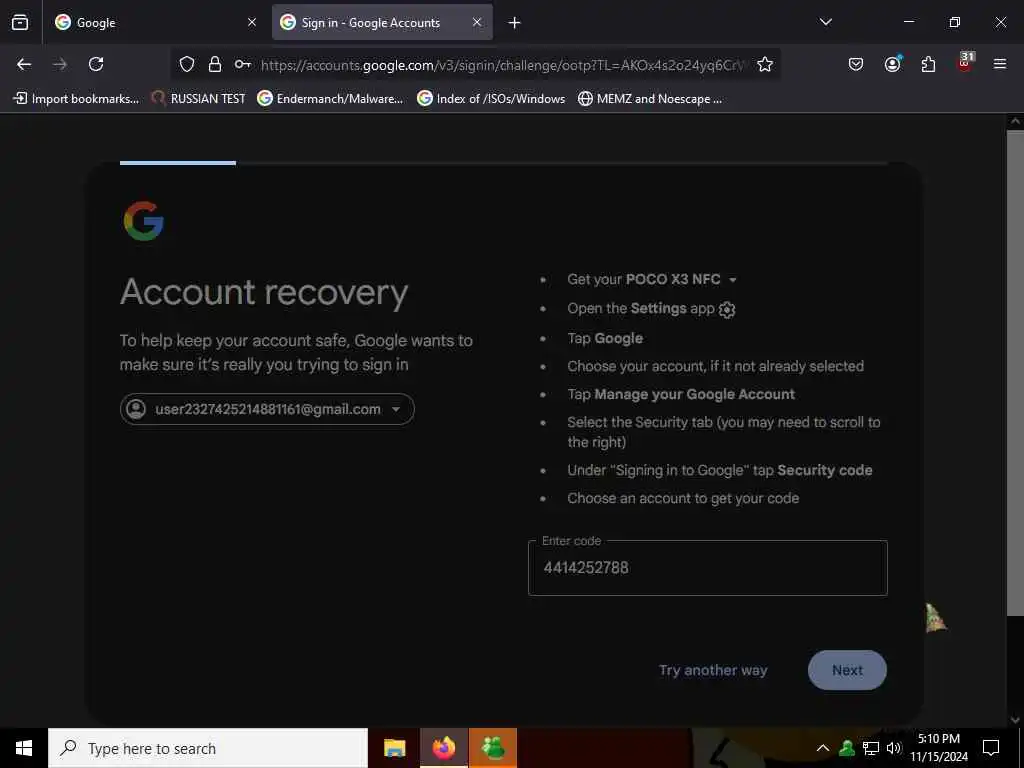Close the Sign in - Google Accounts tab
Viewport: 1024px width, 768px height.
click(477, 22)
